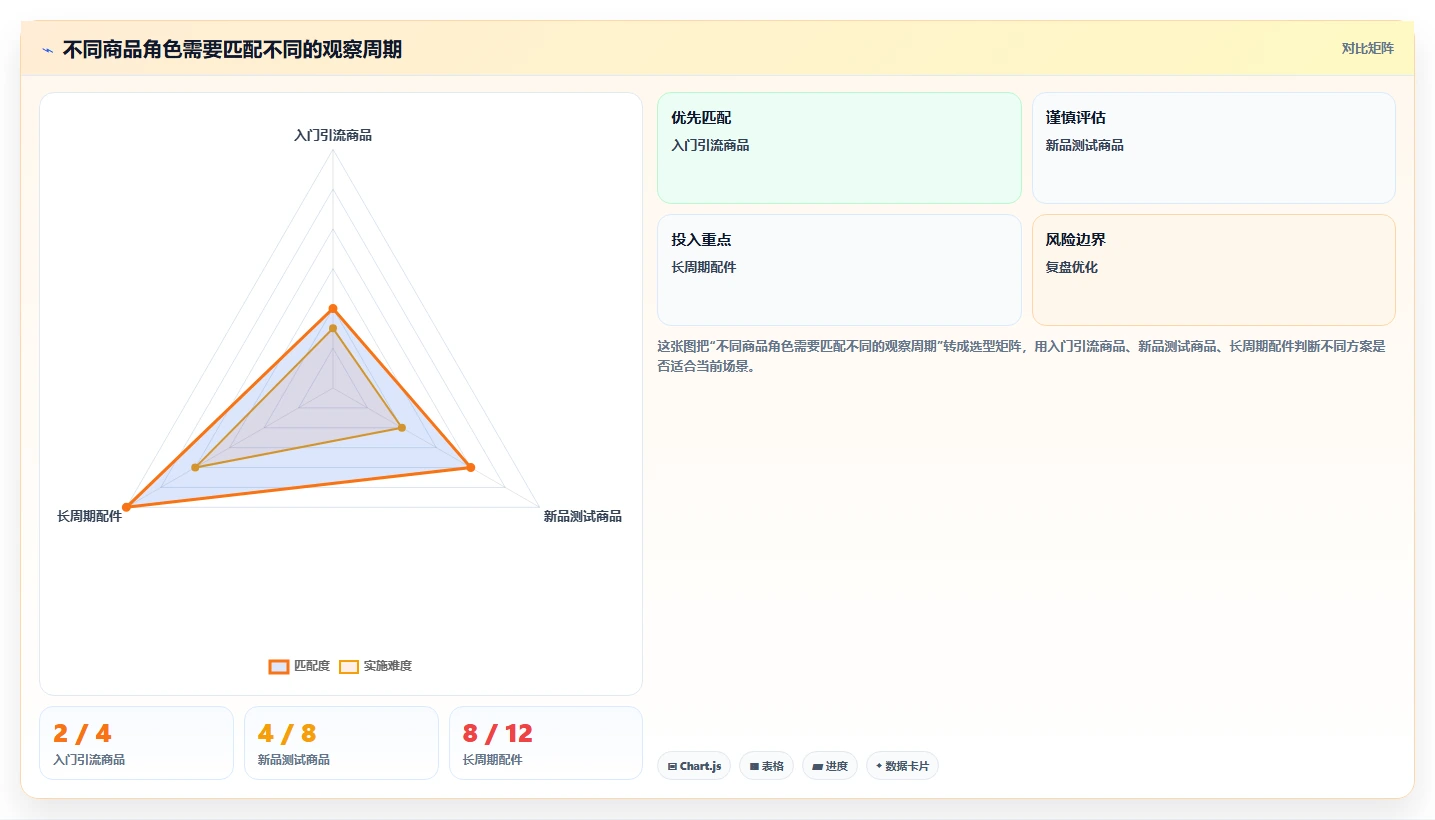
Task: Click the radar axis label 新品测试商品
Action: pos(583,516)
